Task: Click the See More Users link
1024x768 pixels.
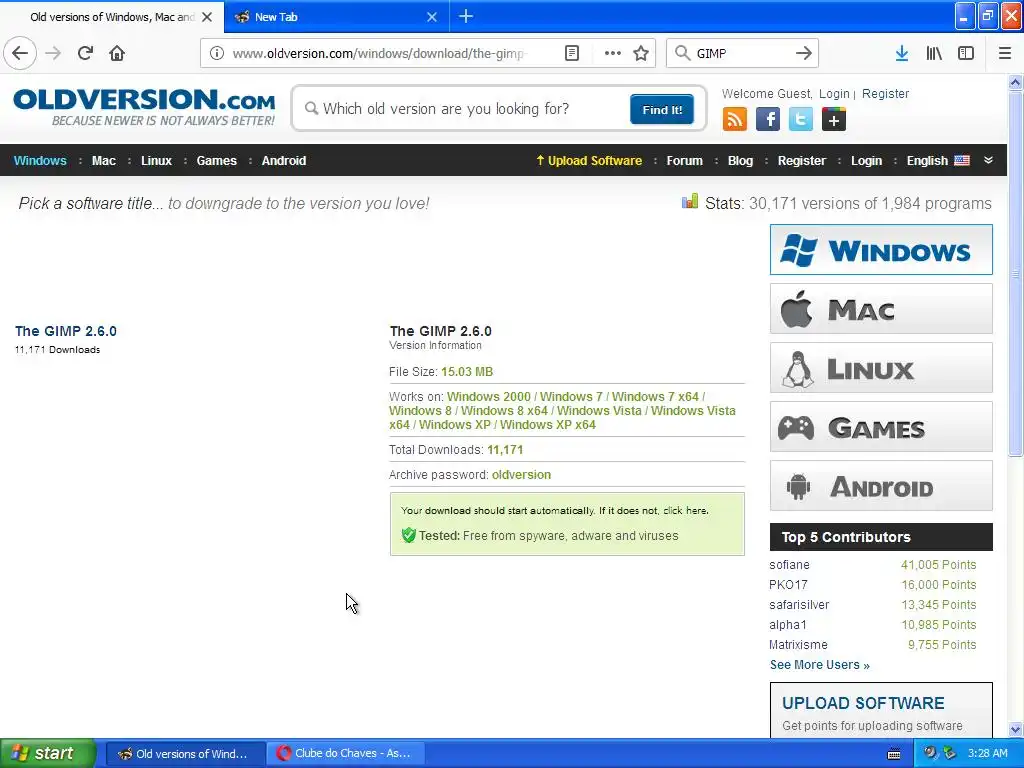Action: 820,665
